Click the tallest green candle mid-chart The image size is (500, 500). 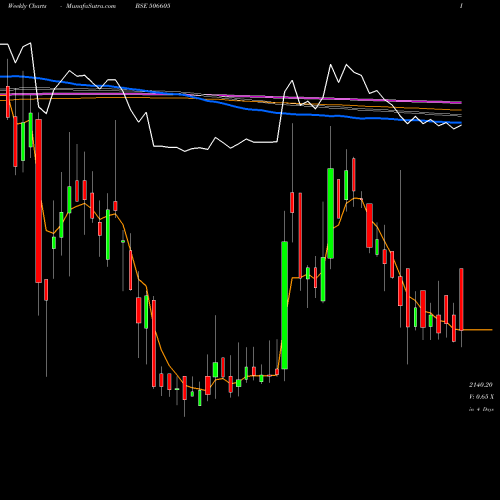click(x=285, y=305)
